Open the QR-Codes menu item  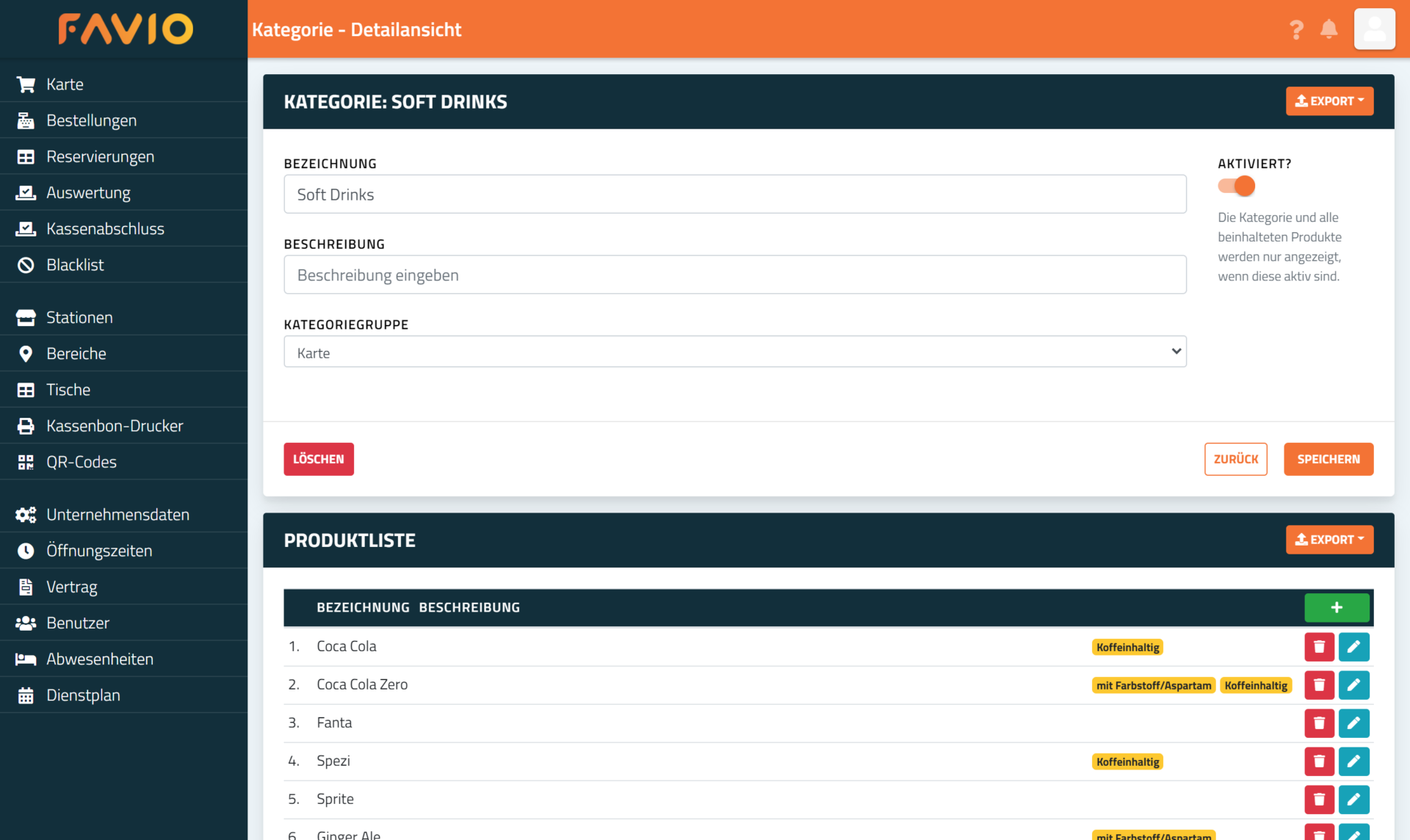pyautogui.click(x=81, y=462)
